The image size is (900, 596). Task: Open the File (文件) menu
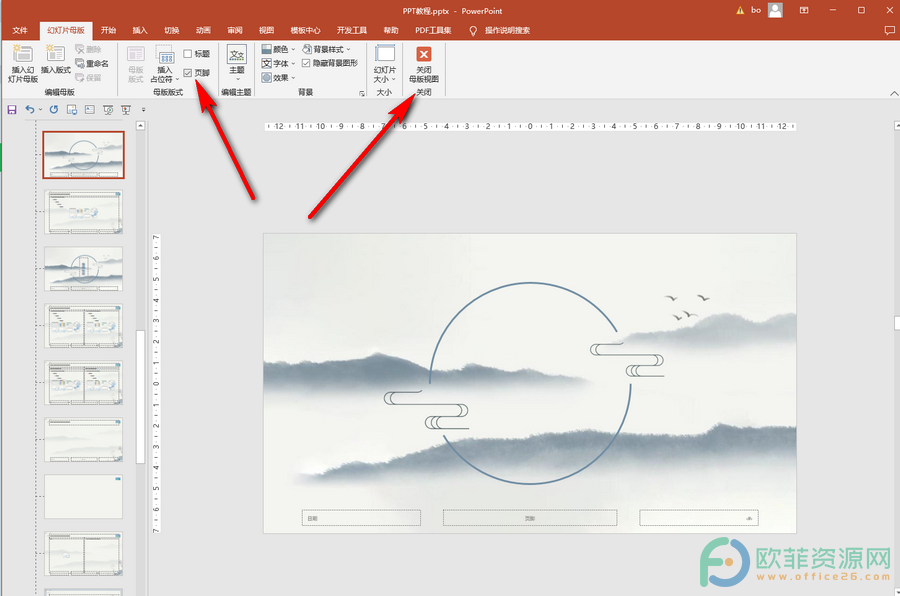pyautogui.click(x=20, y=30)
